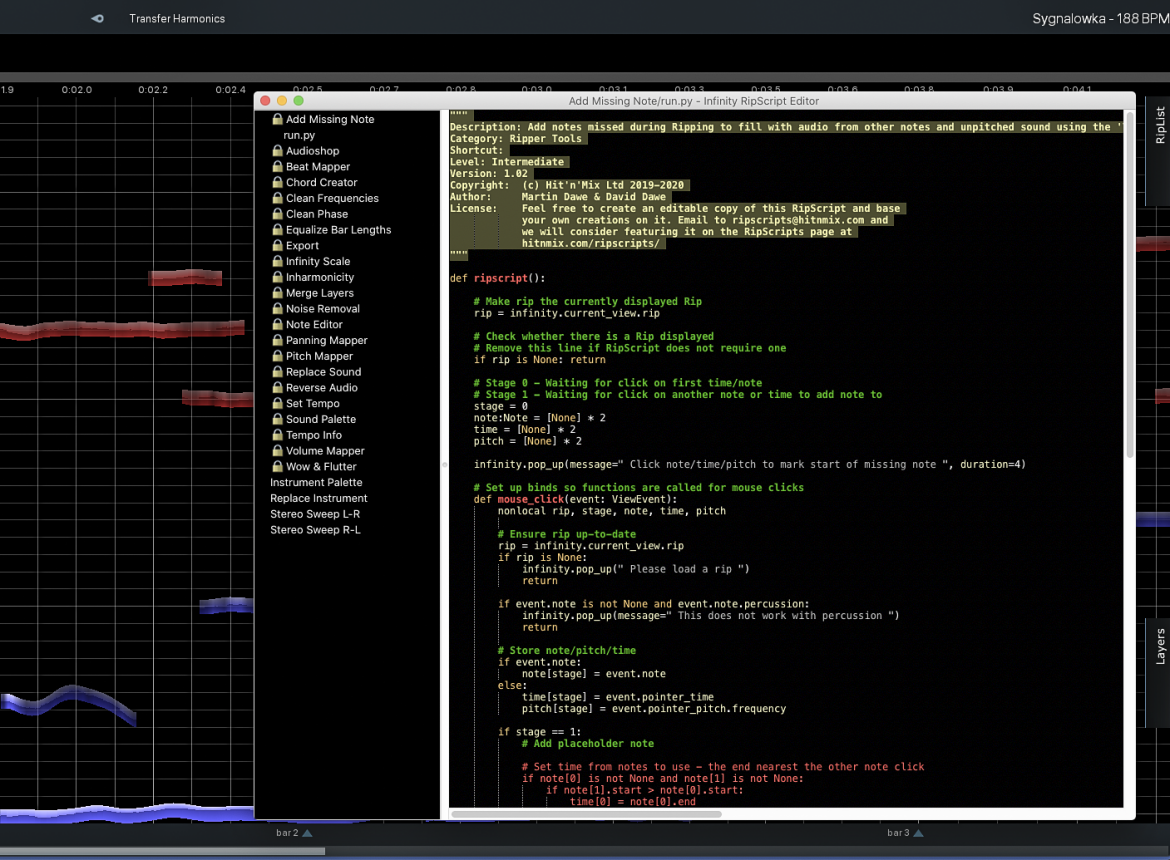Select the Add Missing Note script folder

pyautogui.click(x=330, y=119)
